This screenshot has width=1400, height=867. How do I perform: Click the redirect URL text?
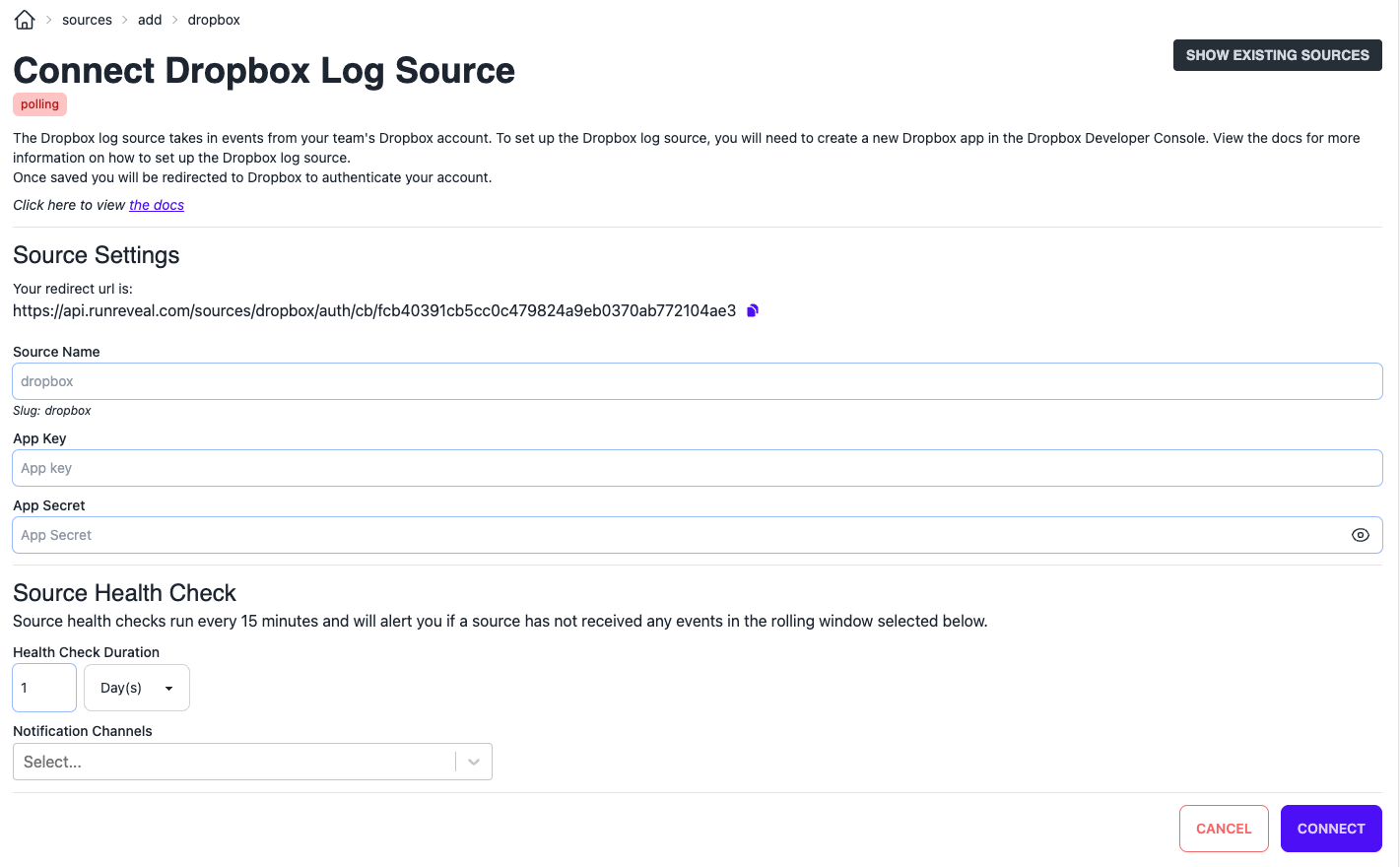[x=374, y=310]
